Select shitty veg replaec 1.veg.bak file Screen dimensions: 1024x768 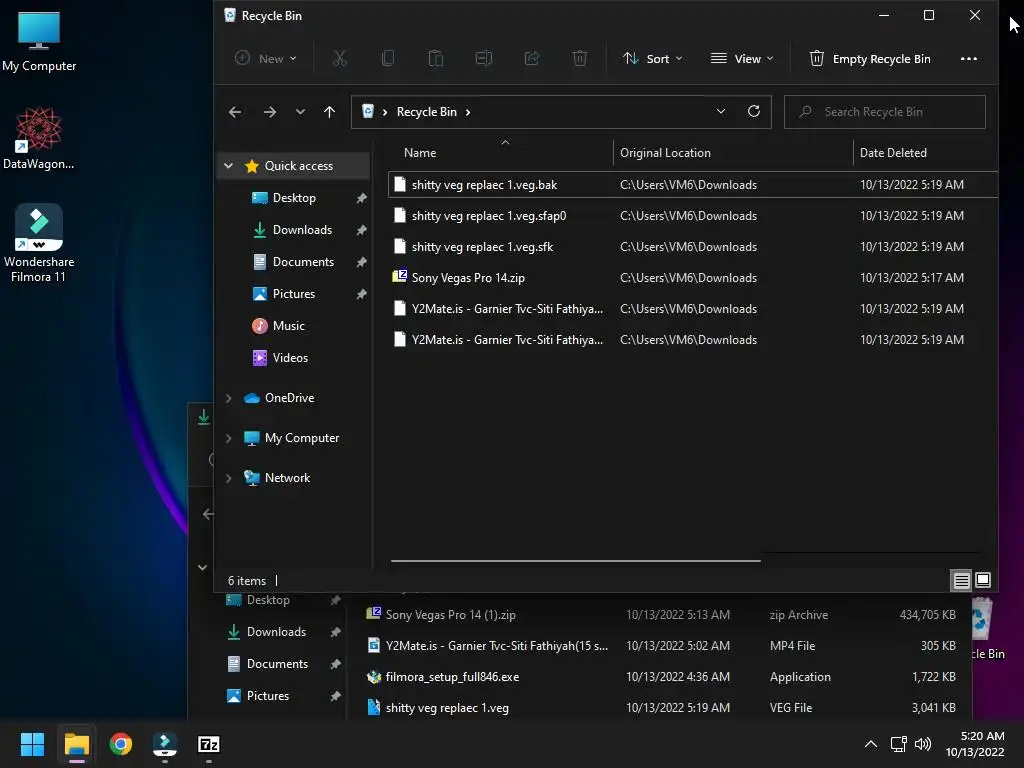point(693,185)
